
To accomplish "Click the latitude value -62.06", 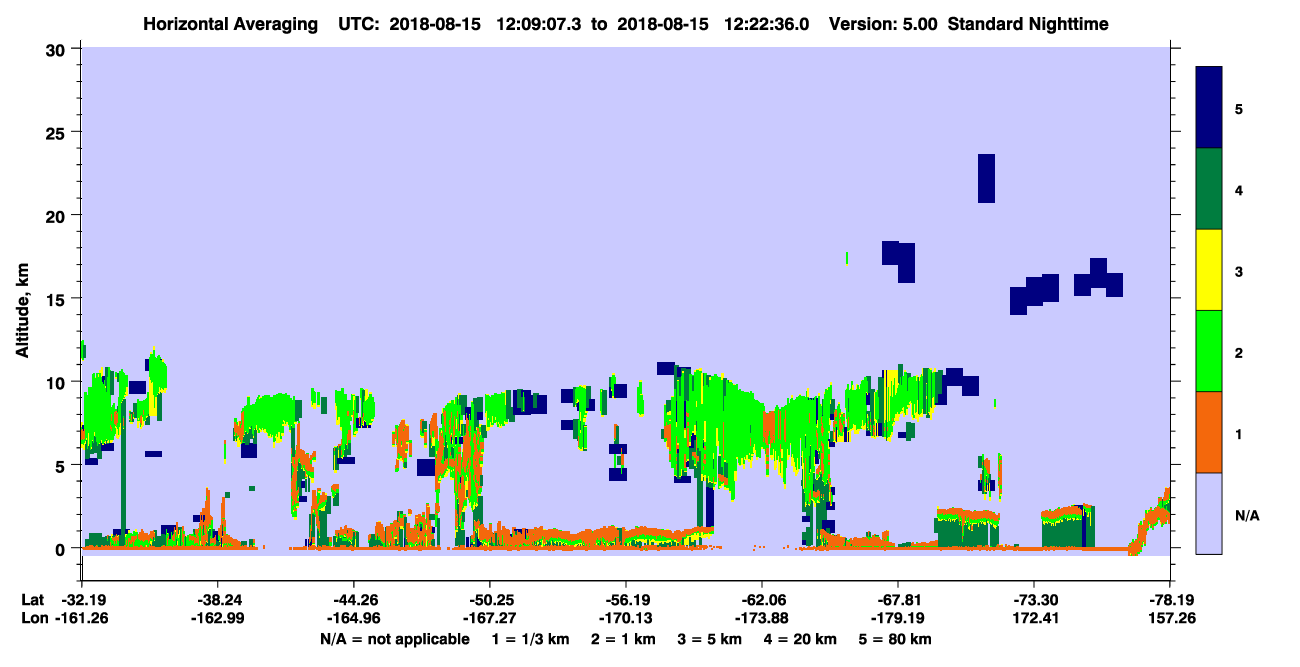I will click(x=761, y=600).
